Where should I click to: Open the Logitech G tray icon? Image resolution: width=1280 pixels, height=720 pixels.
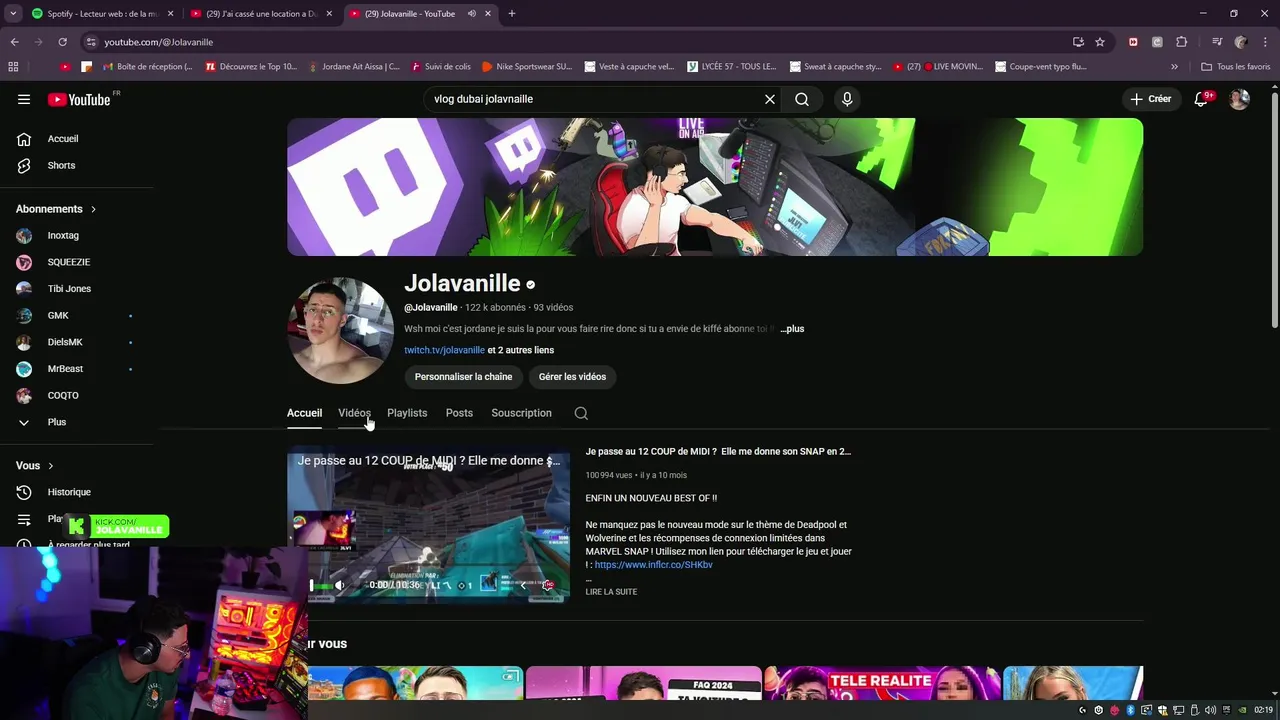[1083, 710]
